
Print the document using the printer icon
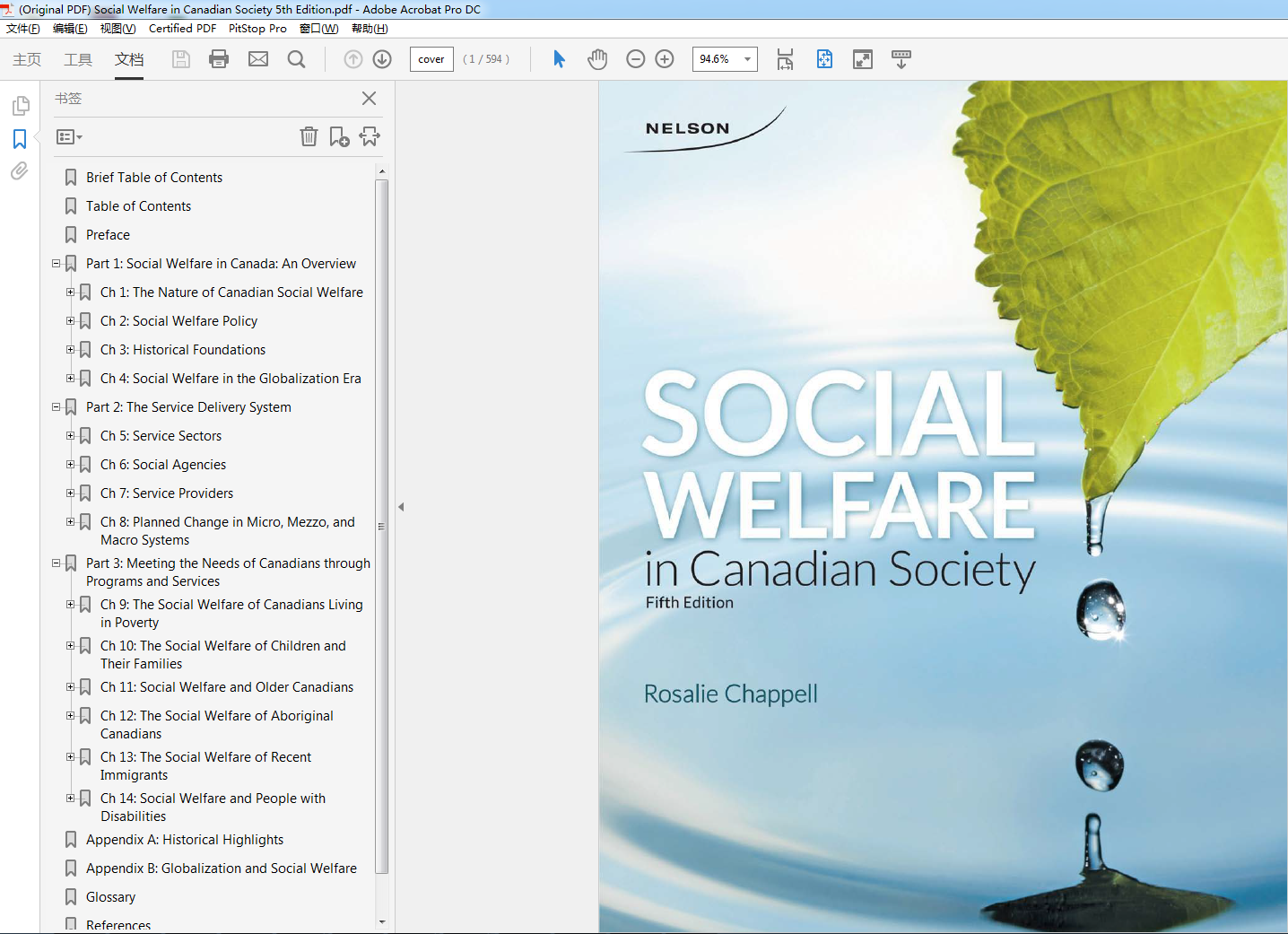click(219, 59)
